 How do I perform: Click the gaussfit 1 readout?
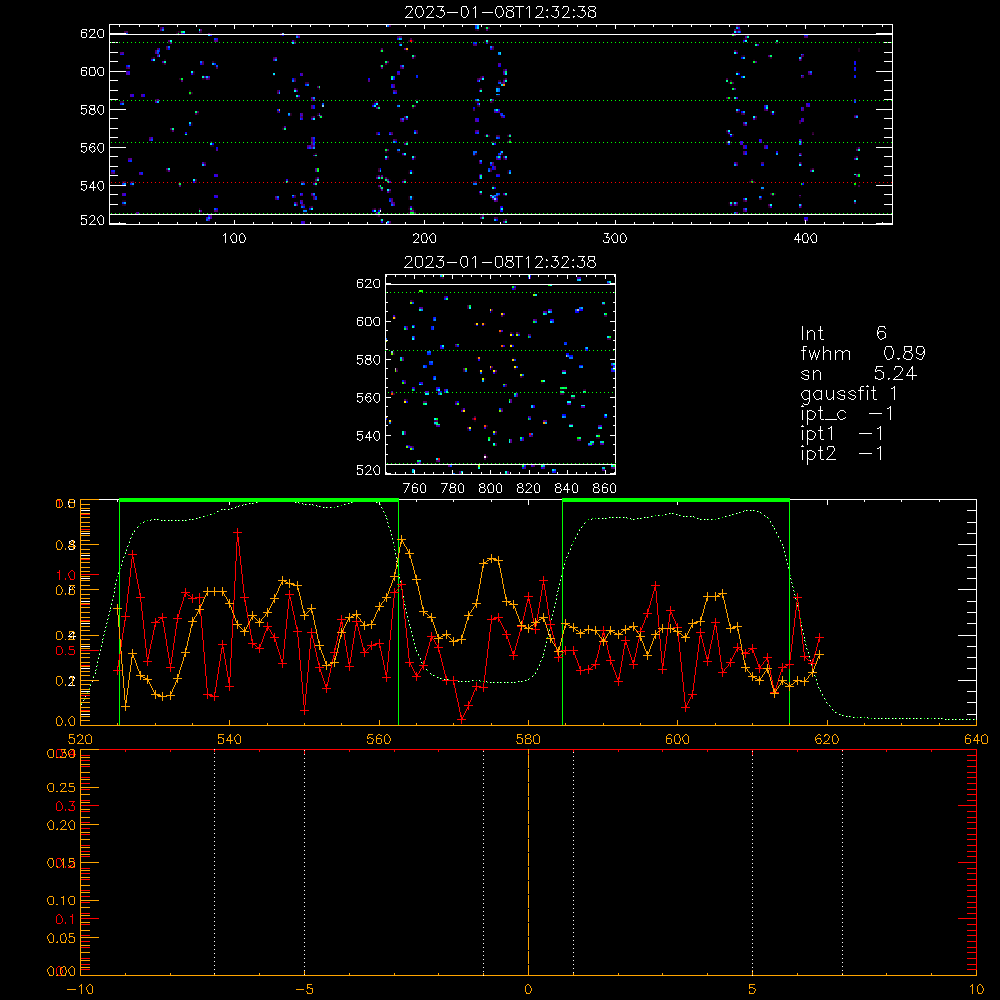(x=849, y=393)
